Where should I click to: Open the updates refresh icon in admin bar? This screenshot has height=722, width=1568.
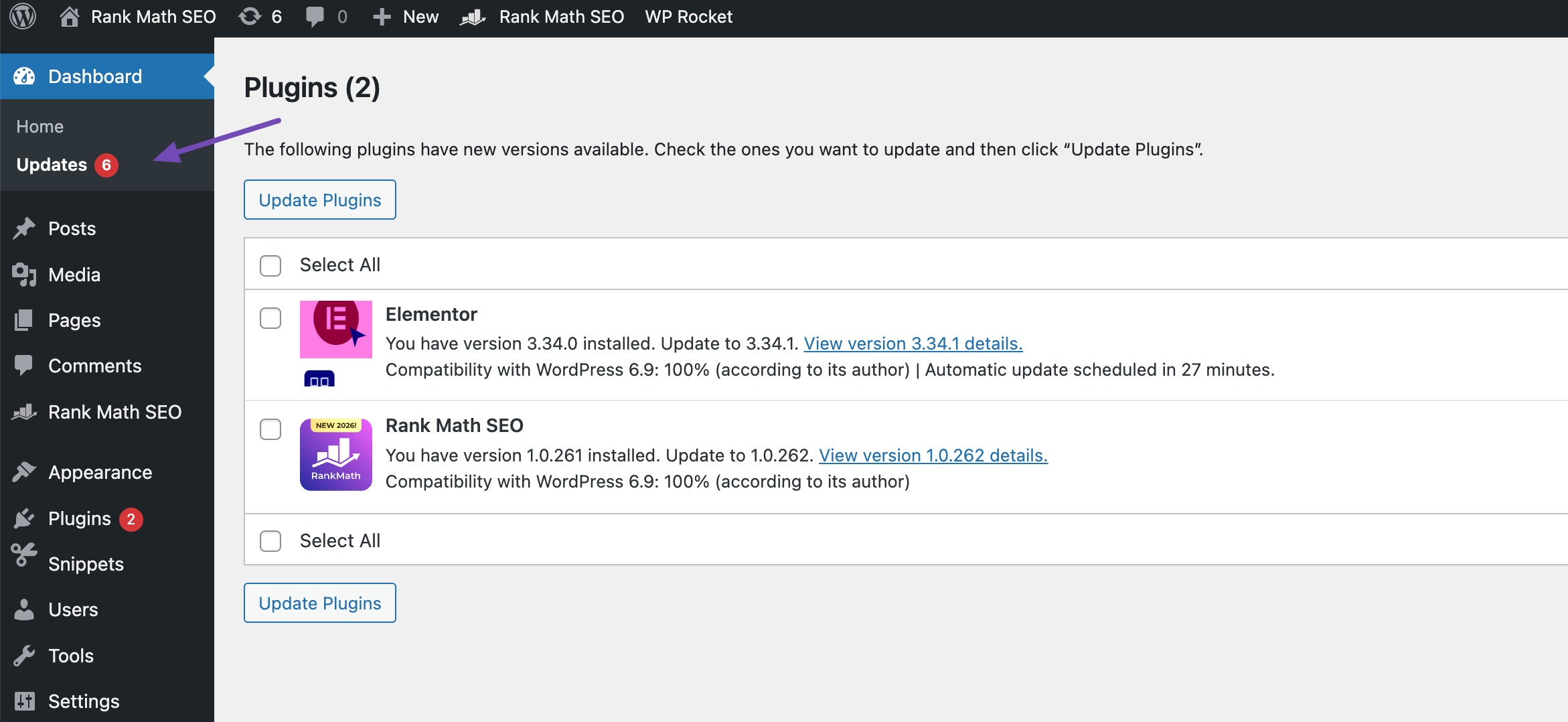pos(250,17)
